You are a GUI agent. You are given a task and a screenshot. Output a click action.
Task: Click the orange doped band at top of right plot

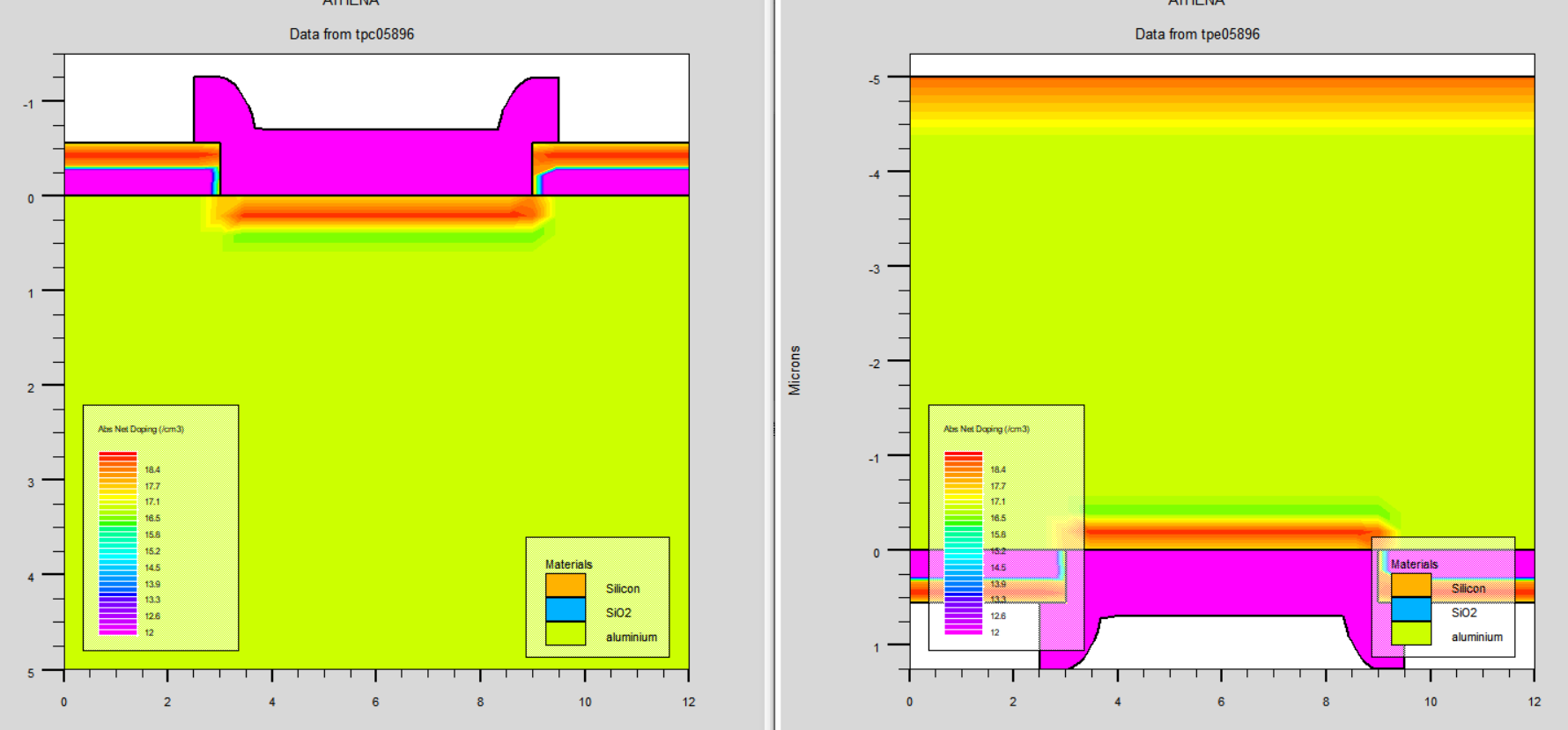[1222, 97]
